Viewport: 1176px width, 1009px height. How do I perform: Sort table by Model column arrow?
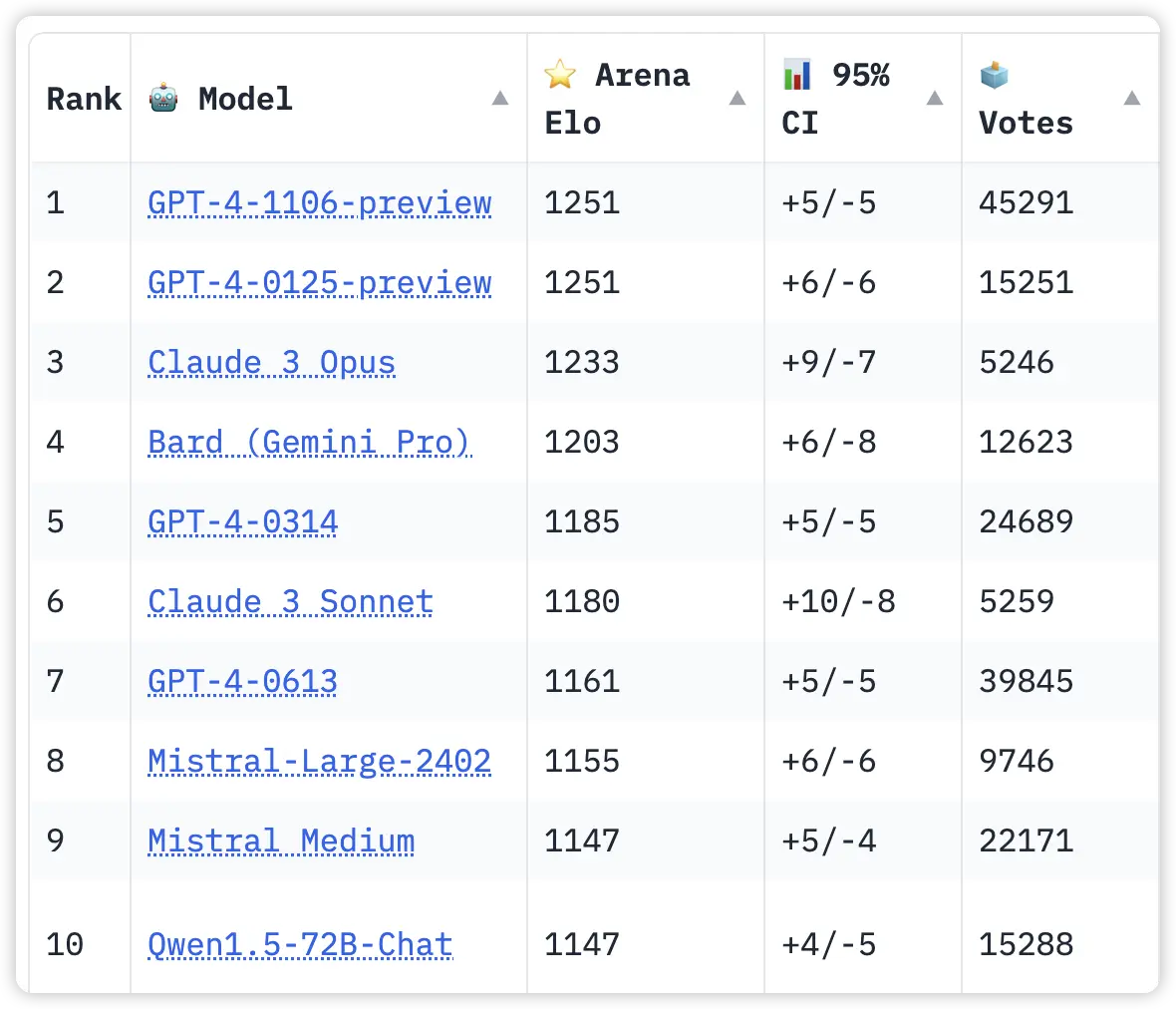[x=500, y=98]
